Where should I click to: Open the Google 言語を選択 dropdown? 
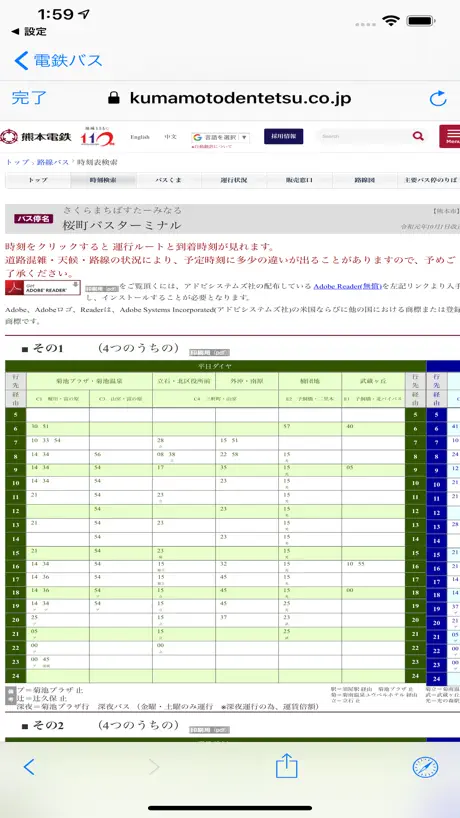pos(220,137)
